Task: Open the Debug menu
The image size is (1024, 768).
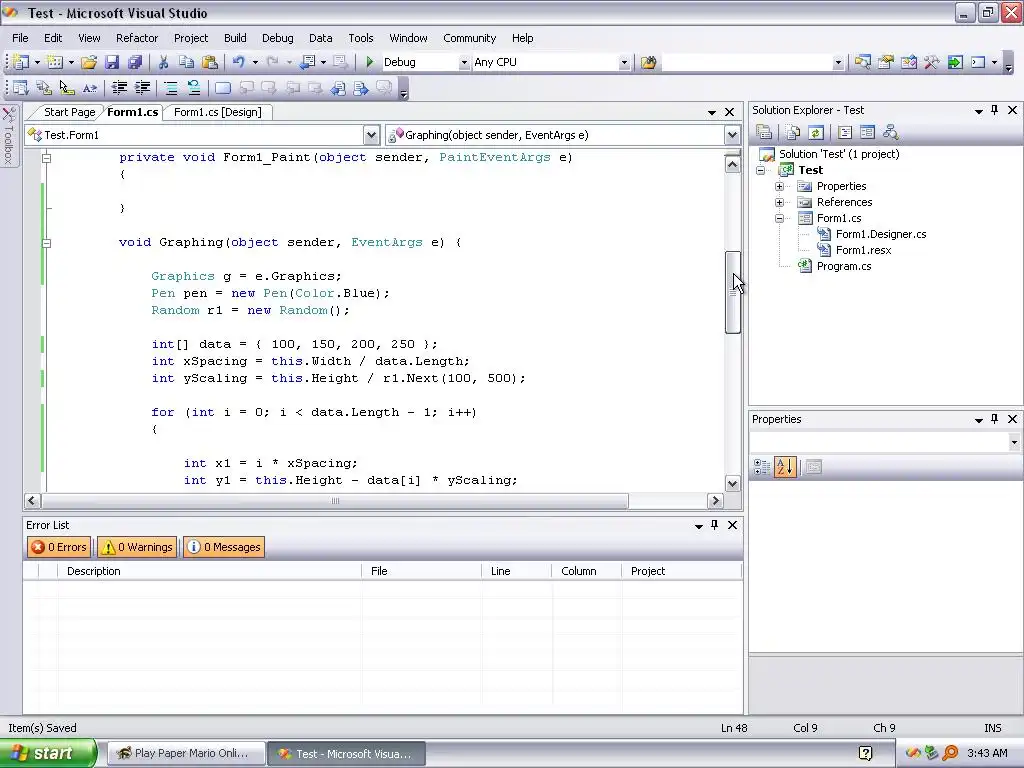Action: [x=278, y=38]
